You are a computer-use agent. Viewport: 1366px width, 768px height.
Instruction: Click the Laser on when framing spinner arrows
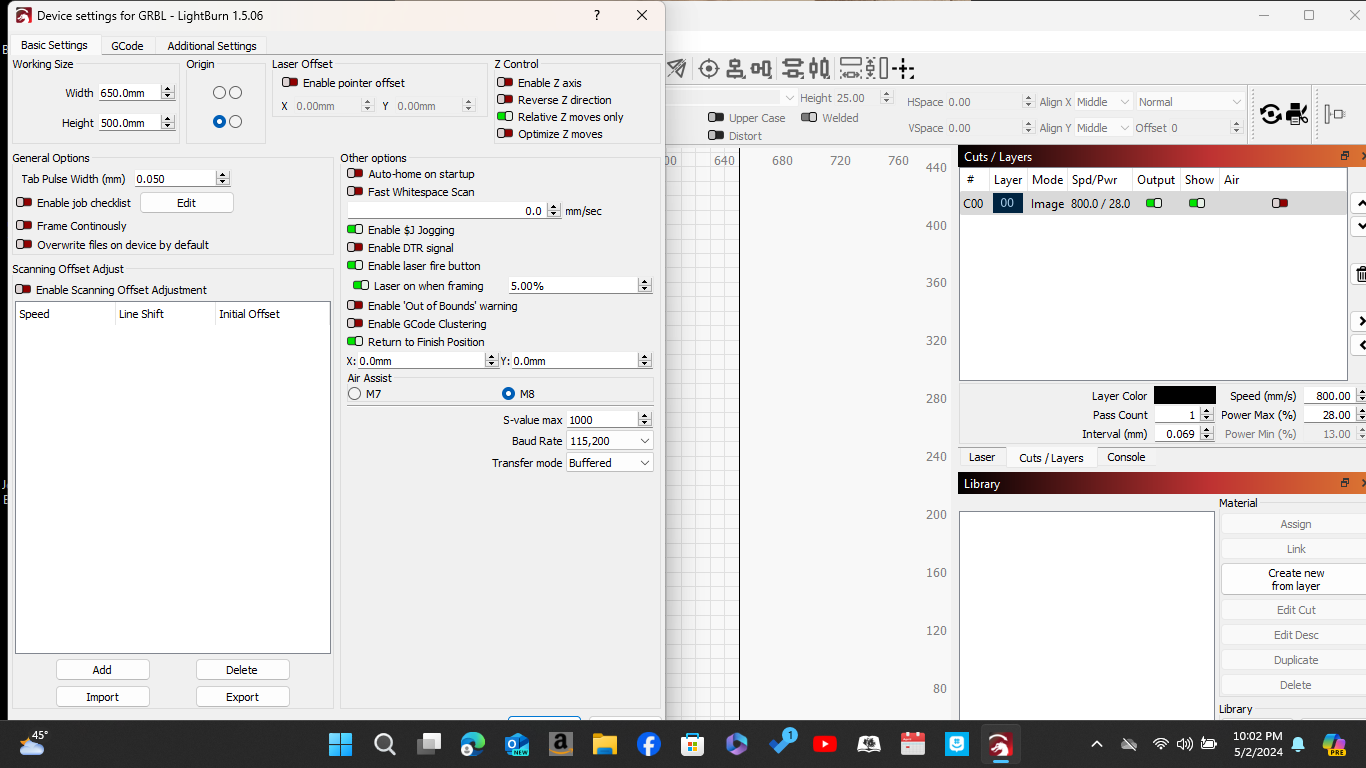tap(645, 286)
